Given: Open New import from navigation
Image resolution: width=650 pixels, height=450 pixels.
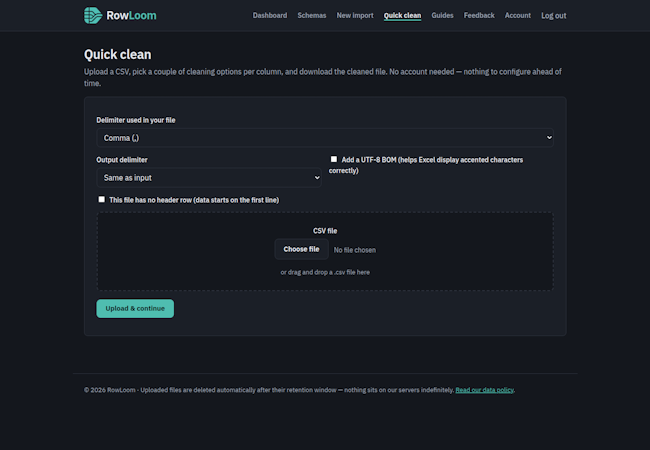Looking at the screenshot, I should pos(355,15).
